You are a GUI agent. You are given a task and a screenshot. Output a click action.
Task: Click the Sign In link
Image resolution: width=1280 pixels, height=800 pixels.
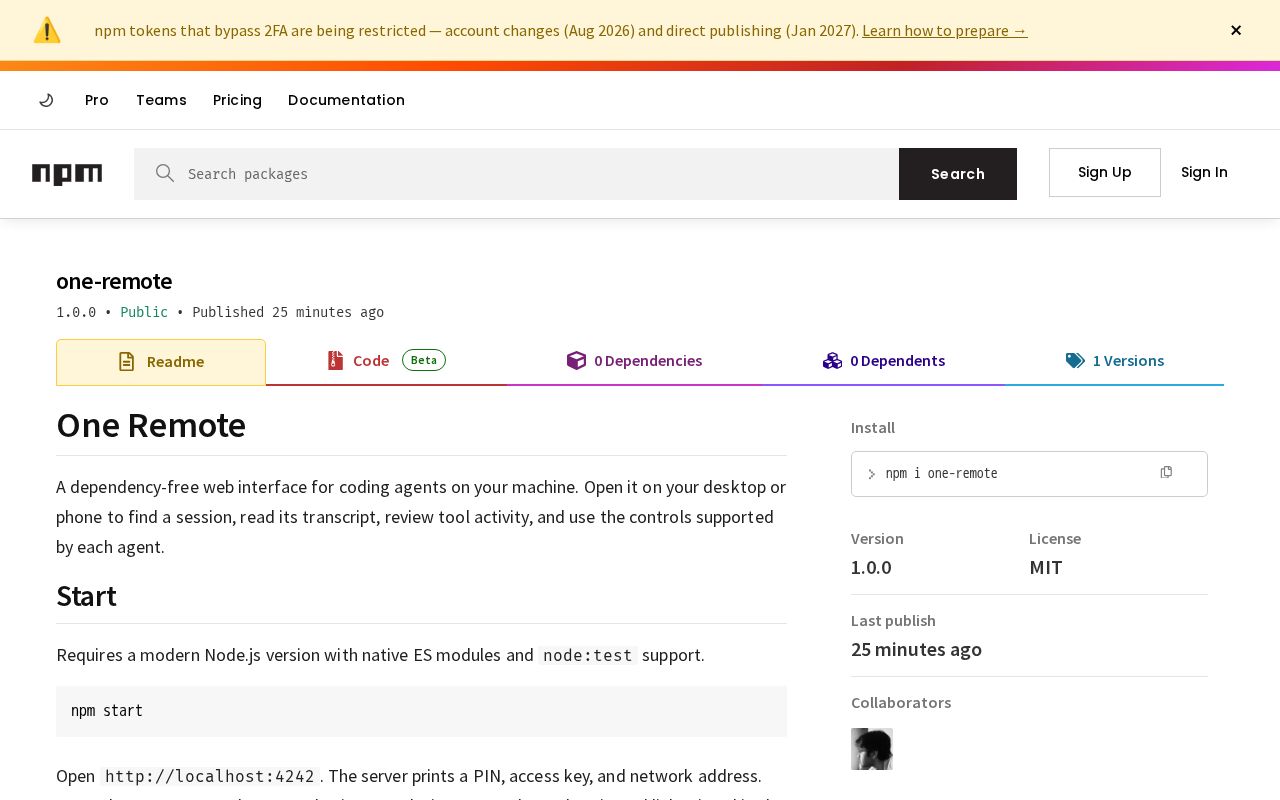click(1204, 172)
